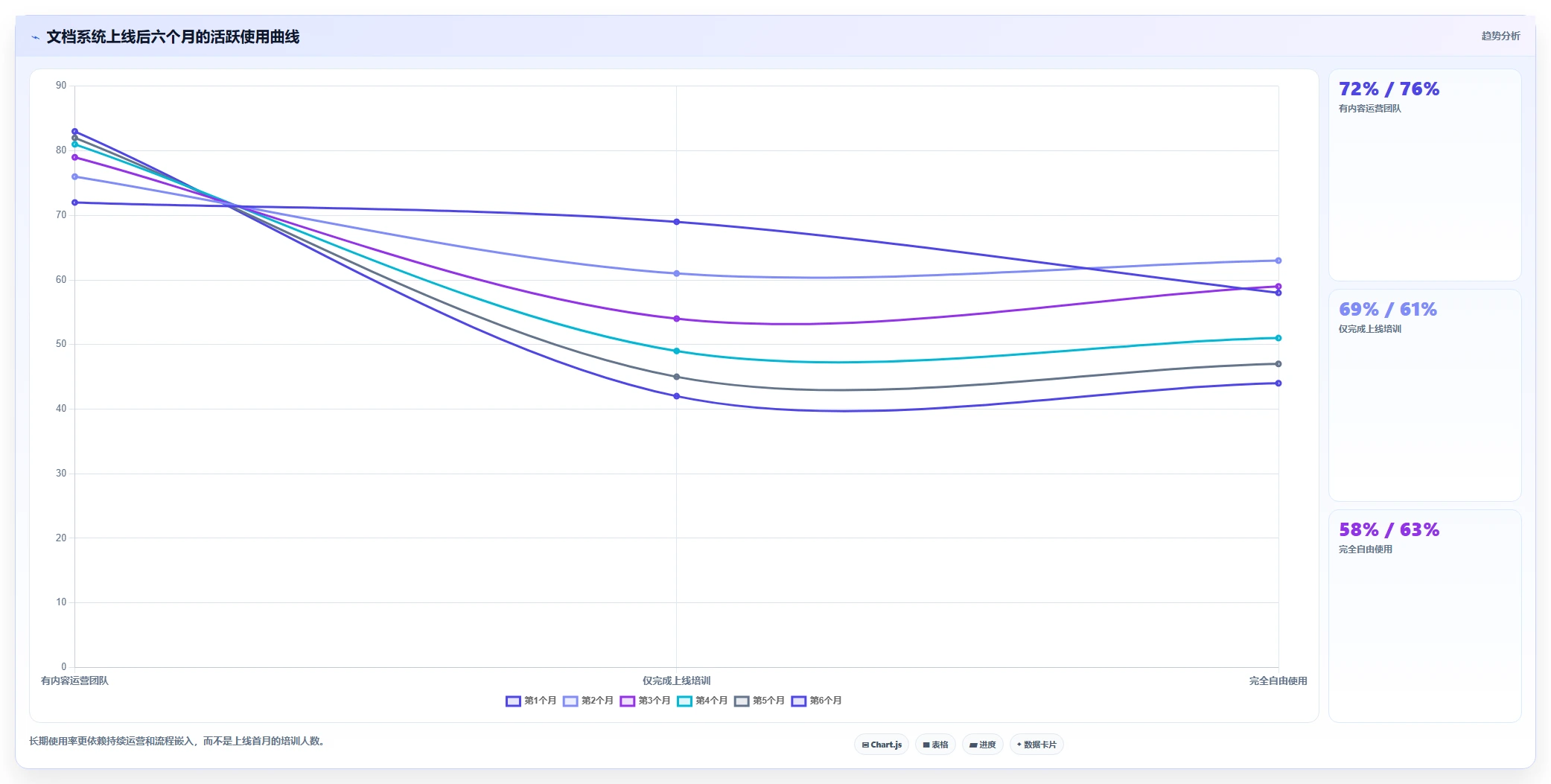Open the 58% / 63% 完全自由使用 card
The image size is (1551, 784).
(1424, 616)
